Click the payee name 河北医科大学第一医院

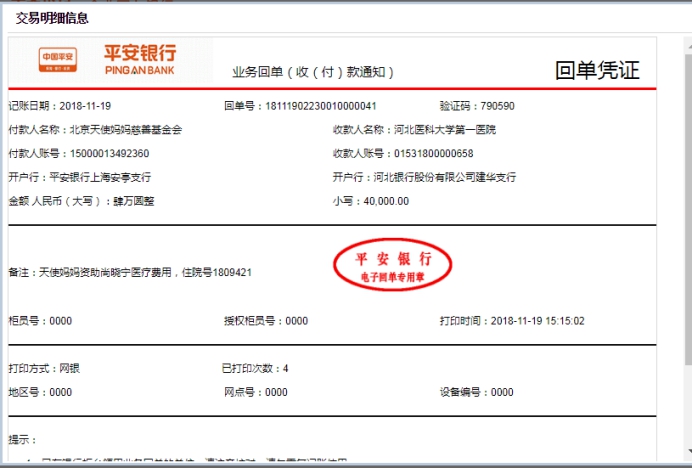click(x=445, y=130)
